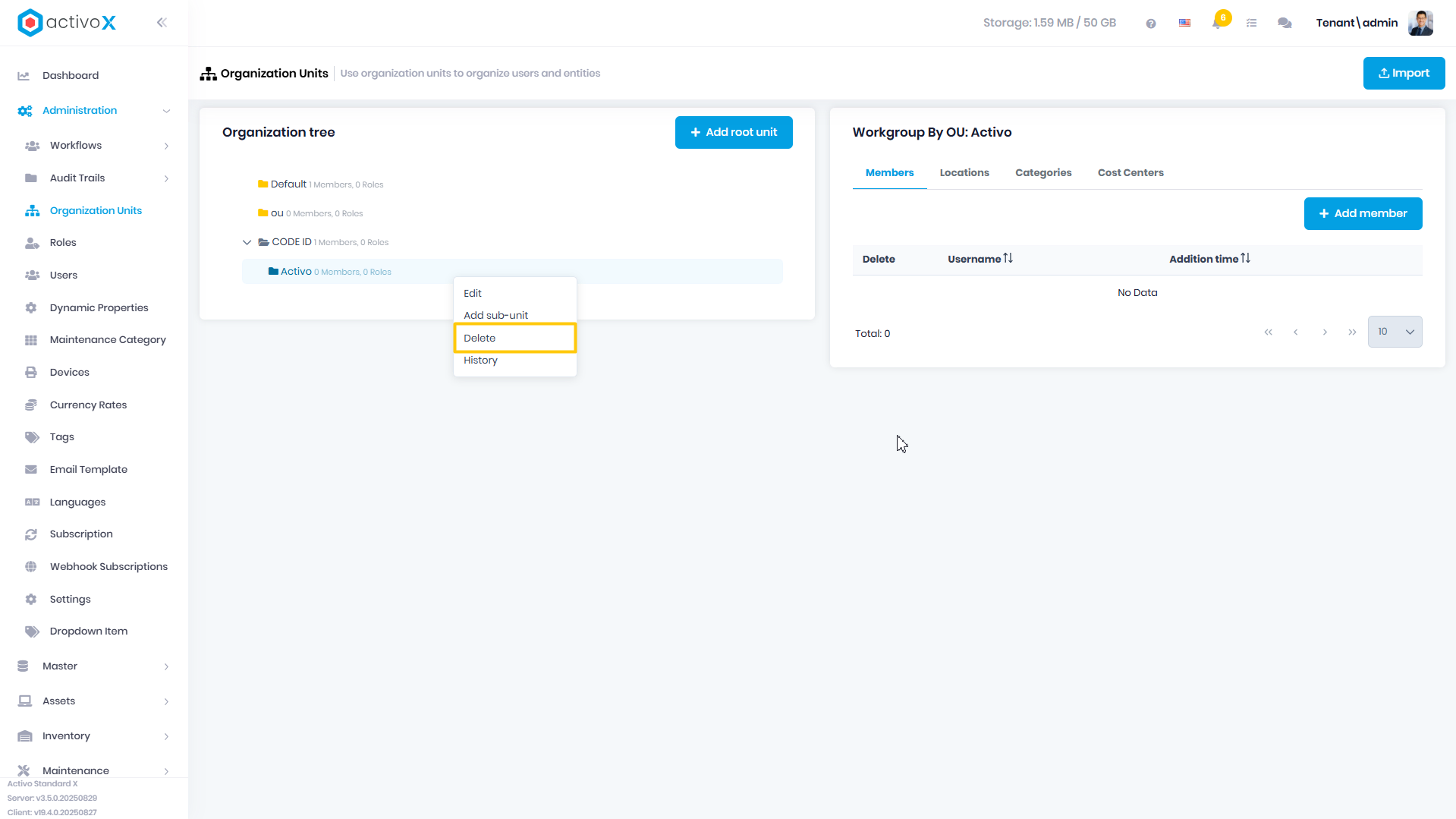Switch to the Categories tab
1456x819 pixels.
click(1043, 173)
